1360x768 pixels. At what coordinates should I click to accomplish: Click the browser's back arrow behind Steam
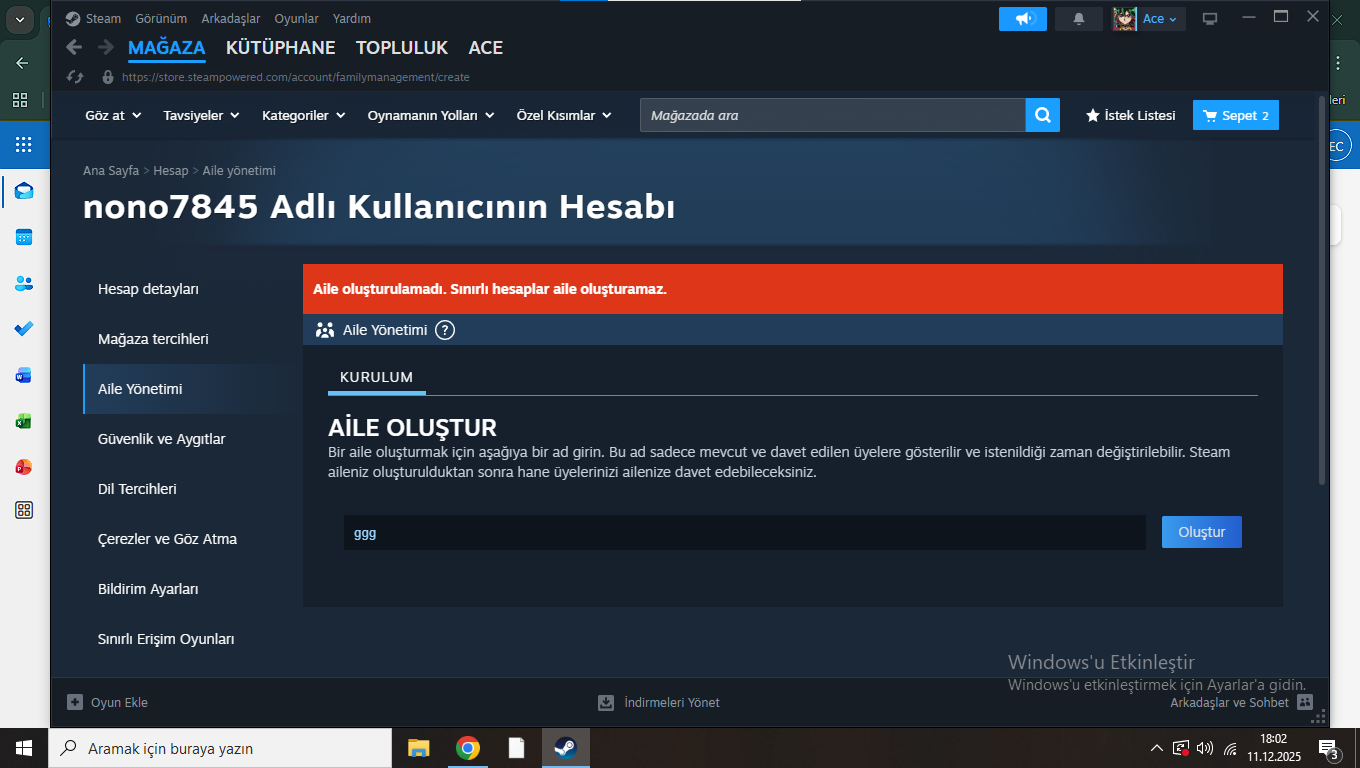[22, 62]
